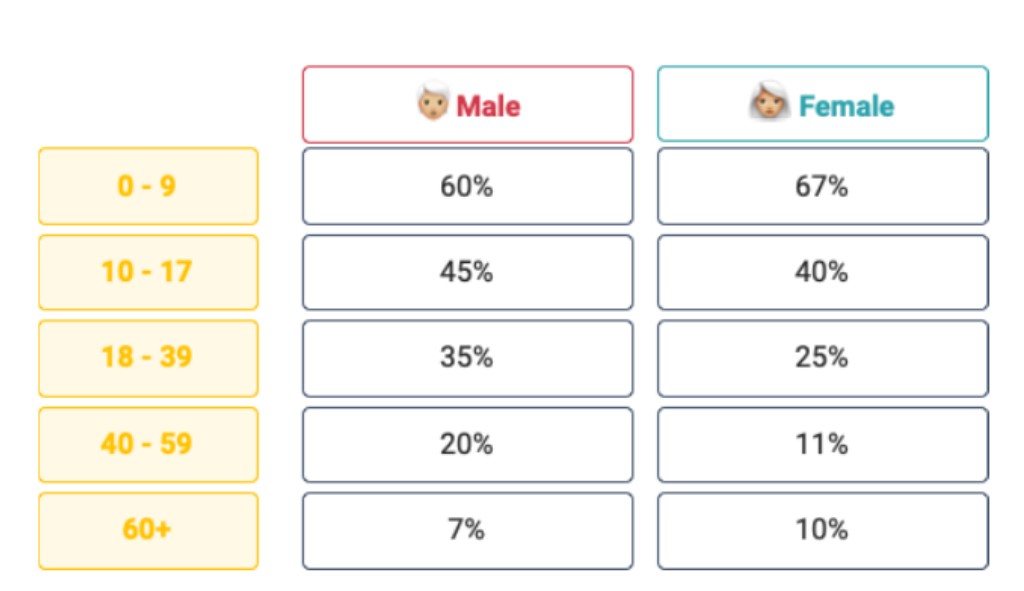1024x591 pixels.
Task: Pick the 40 - 59 age range
Action: 148,445
